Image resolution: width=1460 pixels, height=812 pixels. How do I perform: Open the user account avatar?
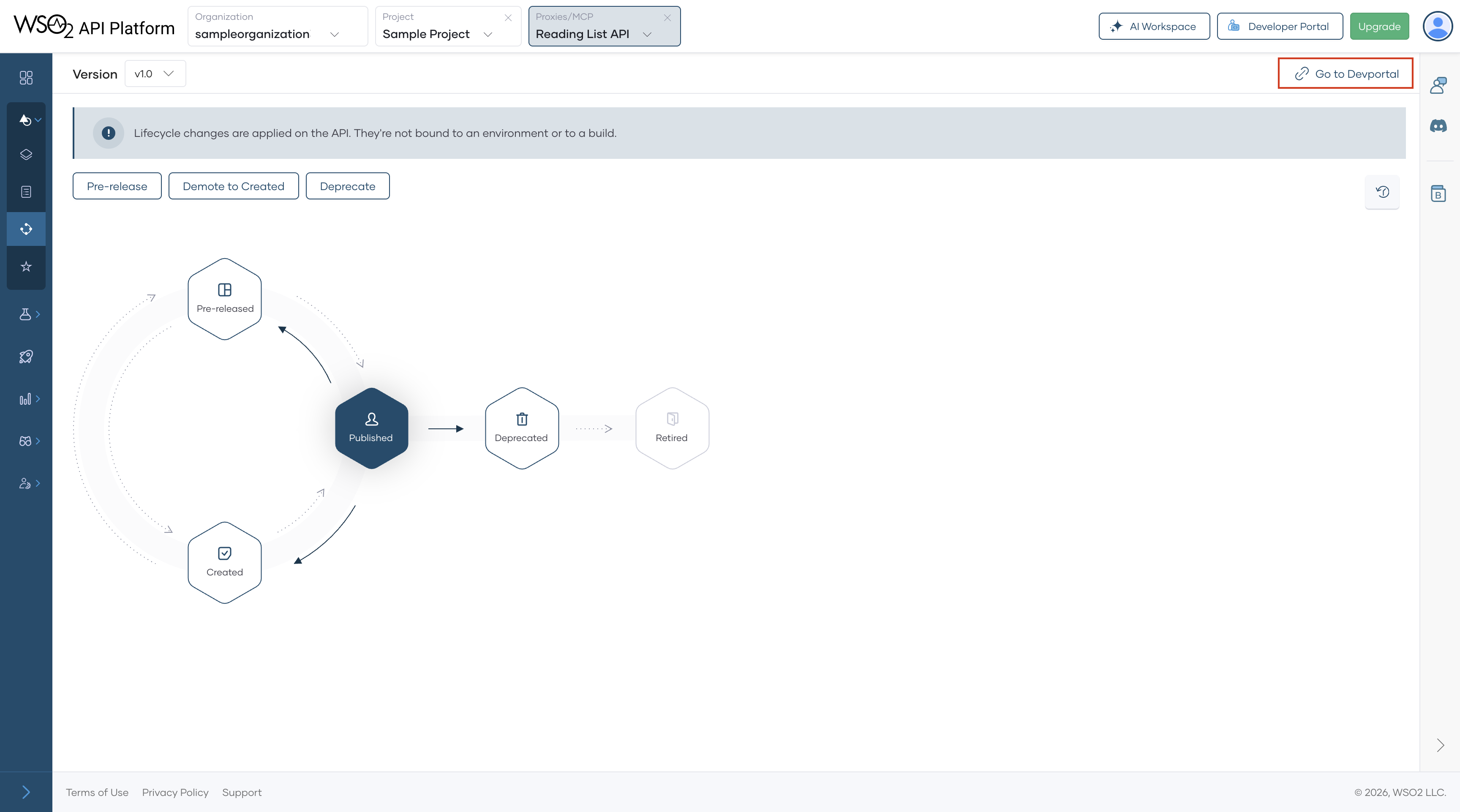pos(1437,26)
